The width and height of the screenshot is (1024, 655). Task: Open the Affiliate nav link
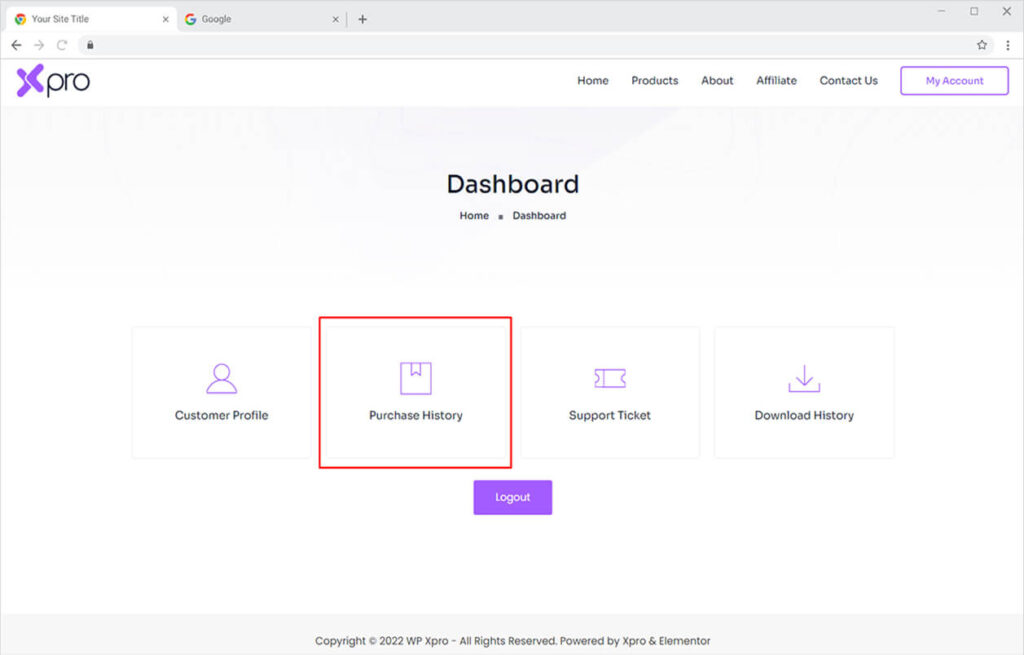tap(776, 81)
